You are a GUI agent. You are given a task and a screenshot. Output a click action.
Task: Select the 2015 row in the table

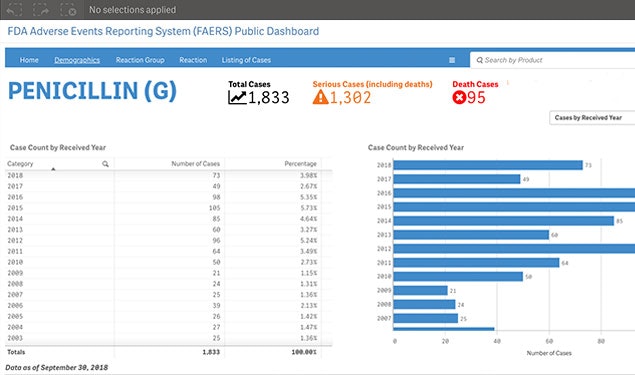[x=168, y=208]
